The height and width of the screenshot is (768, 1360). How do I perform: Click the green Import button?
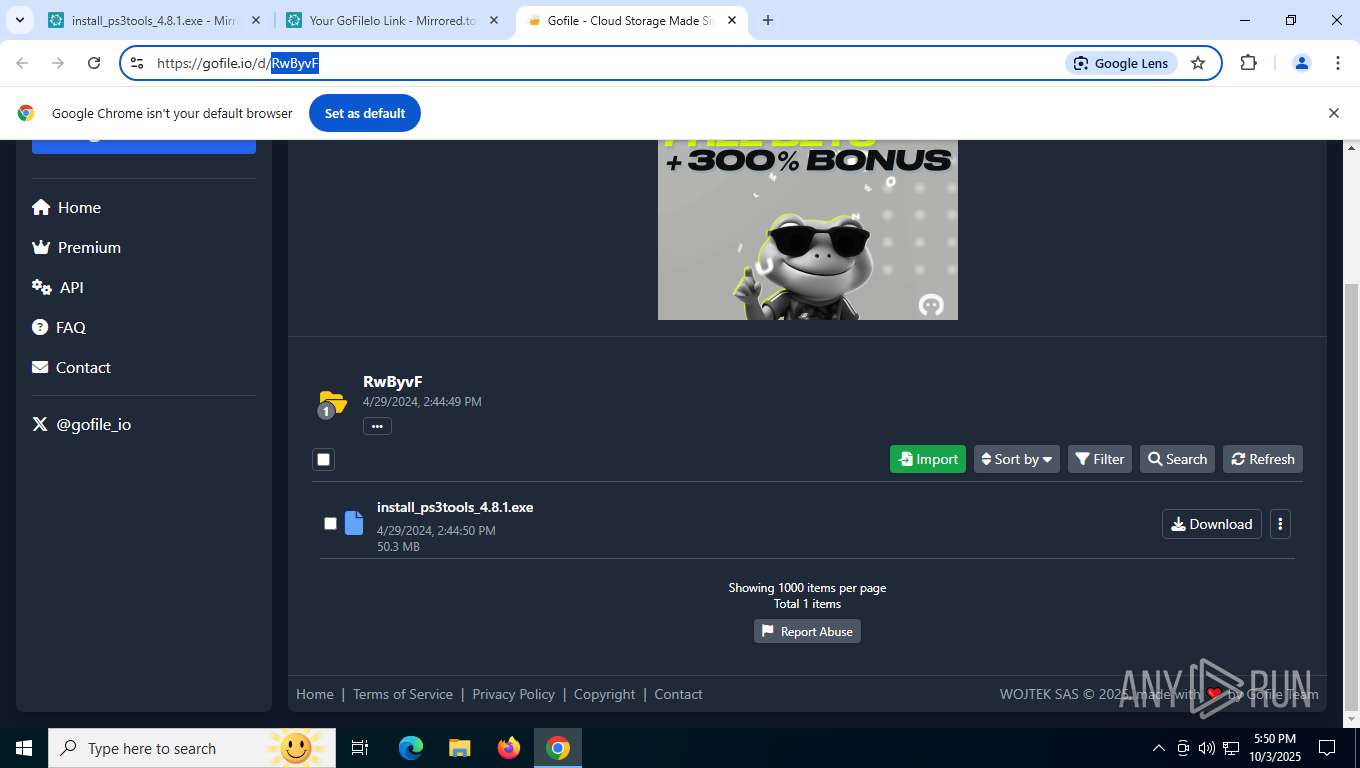(x=928, y=459)
